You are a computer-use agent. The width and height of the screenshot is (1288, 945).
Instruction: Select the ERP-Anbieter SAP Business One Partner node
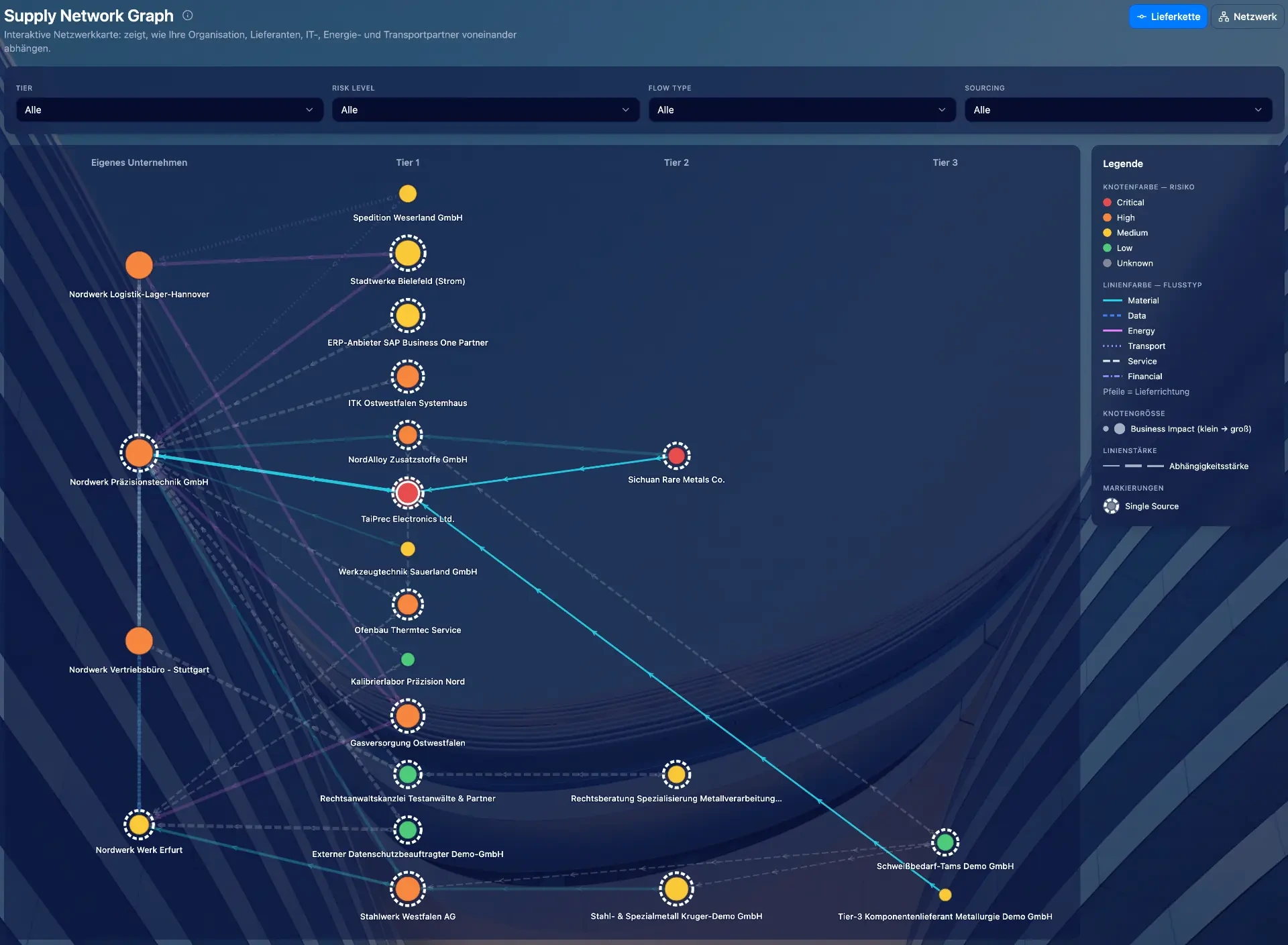[x=408, y=315]
